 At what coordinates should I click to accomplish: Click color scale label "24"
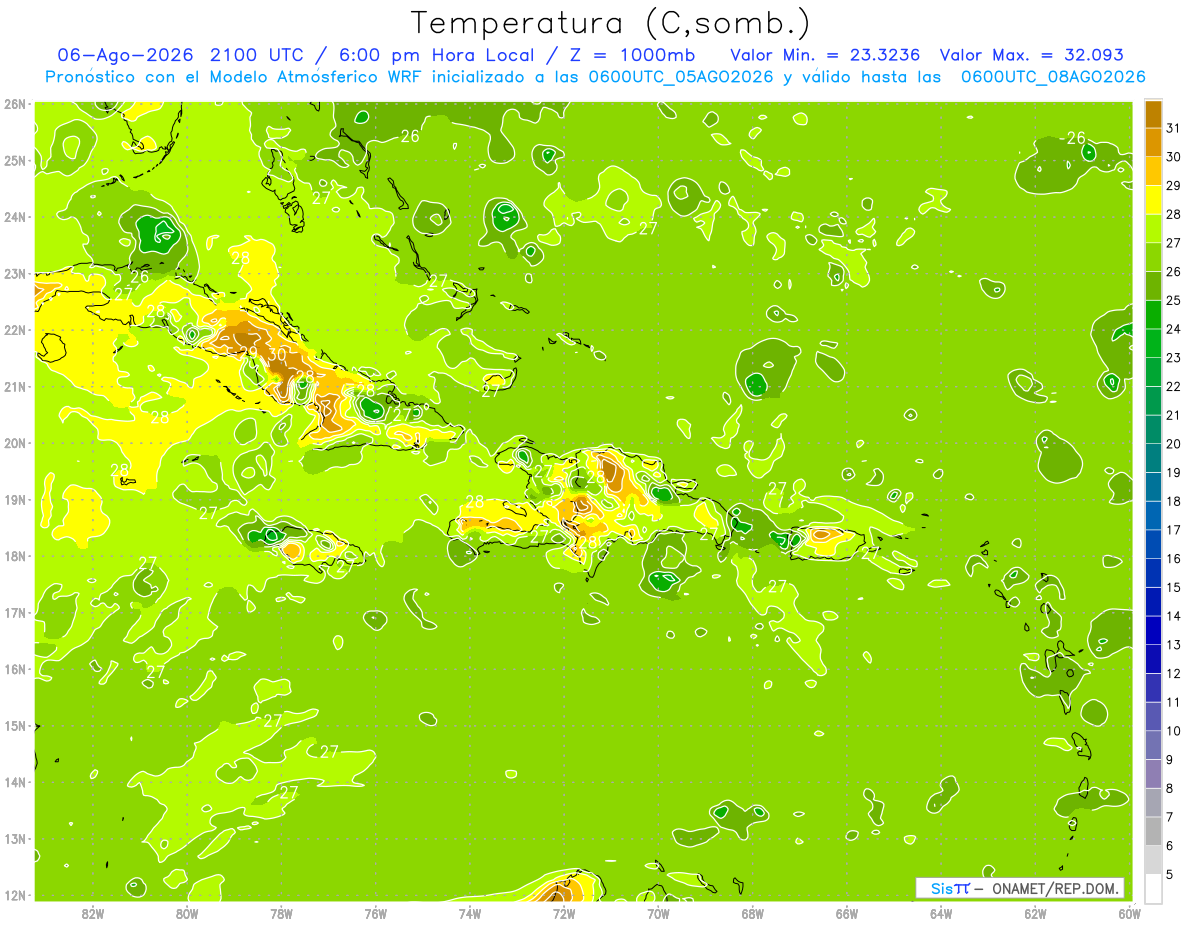1174,329
